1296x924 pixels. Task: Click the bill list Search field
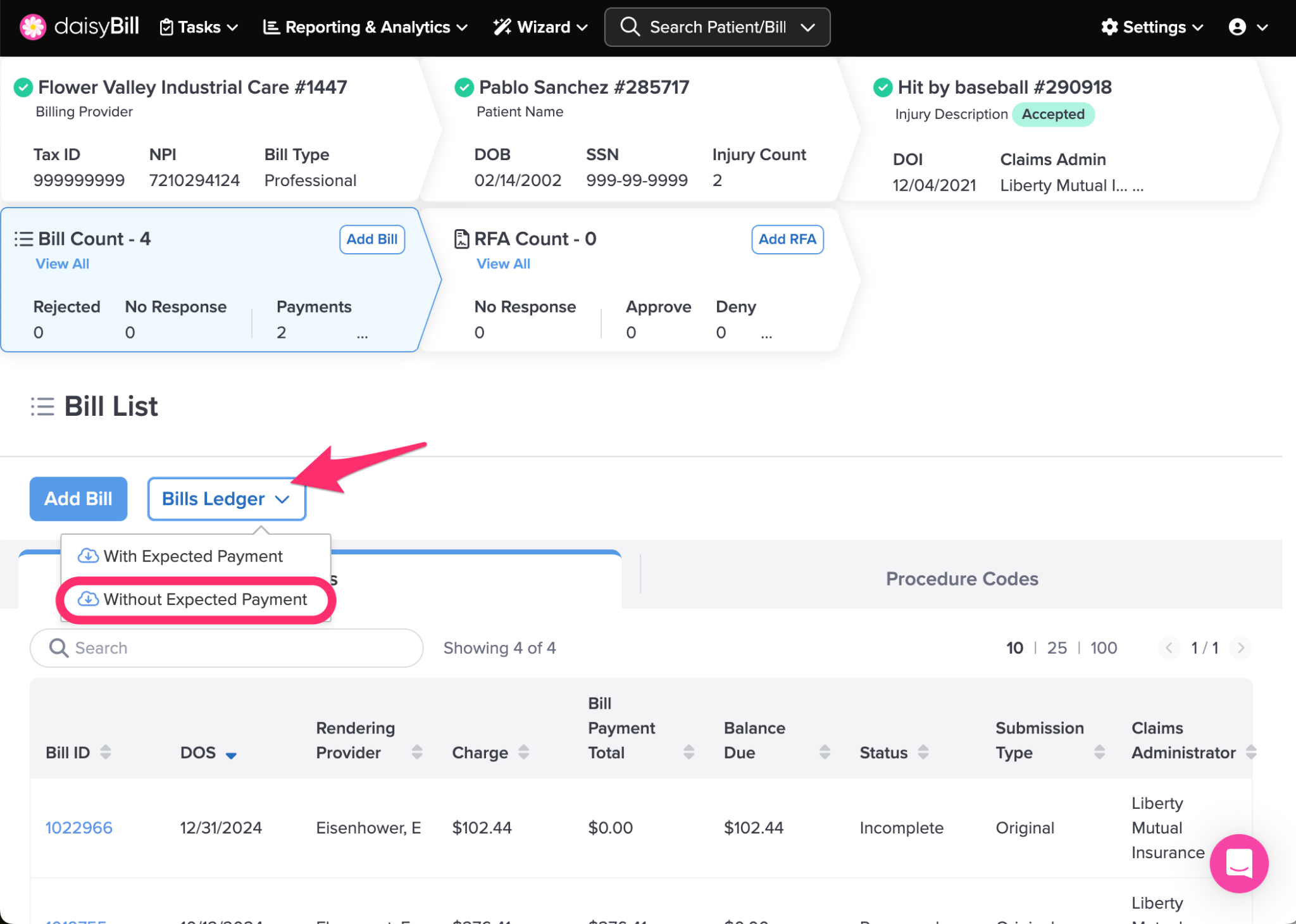[x=227, y=647]
